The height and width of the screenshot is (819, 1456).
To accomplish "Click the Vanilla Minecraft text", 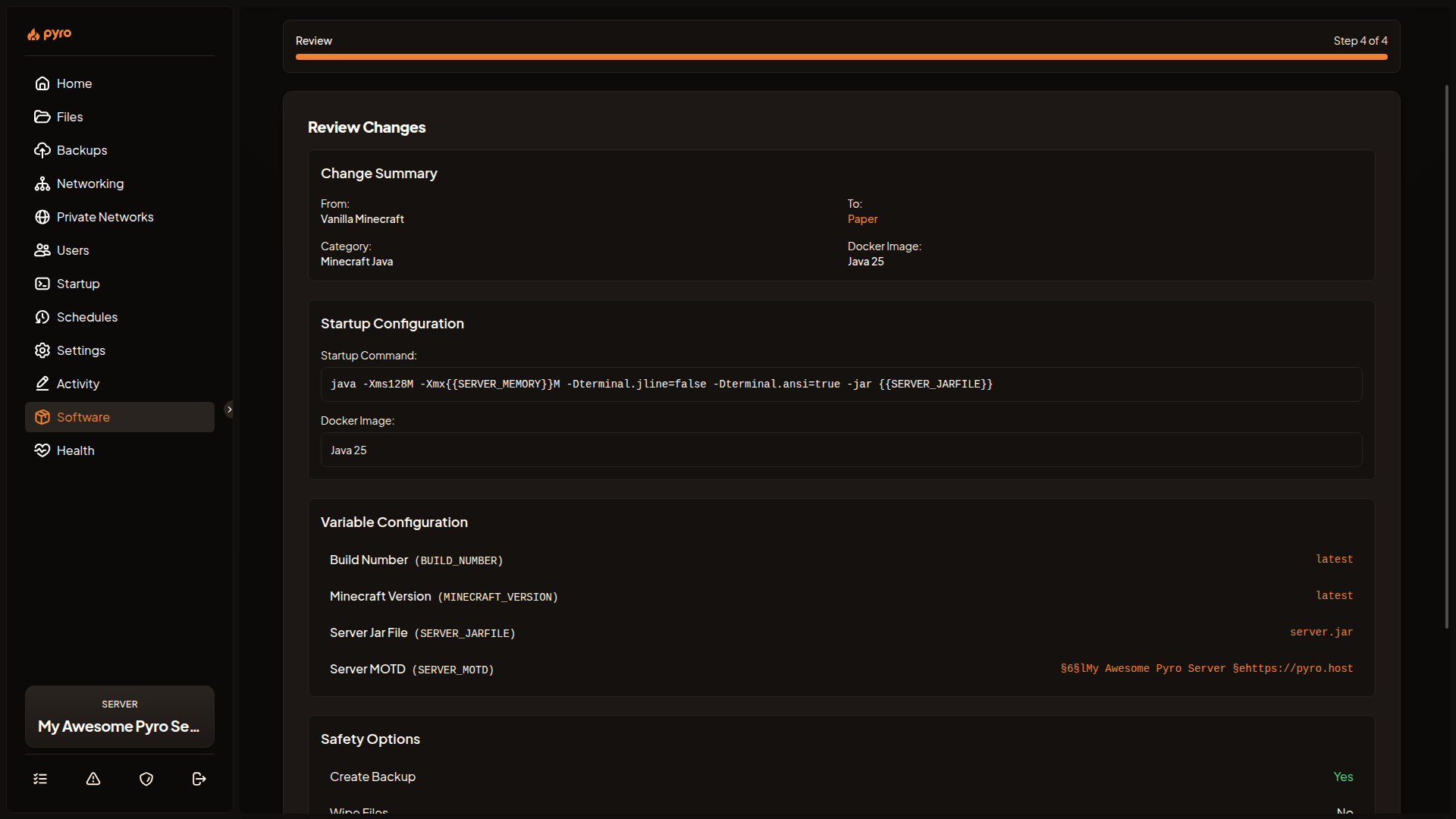I will coord(362,219).
